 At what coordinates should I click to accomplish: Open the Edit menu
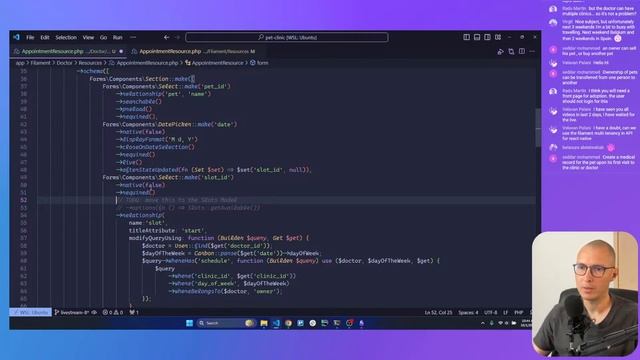45,38
